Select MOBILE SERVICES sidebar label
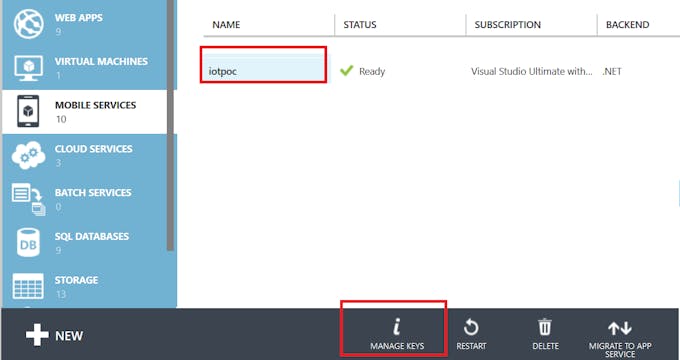The image size is (680, 360). [95, 105]
